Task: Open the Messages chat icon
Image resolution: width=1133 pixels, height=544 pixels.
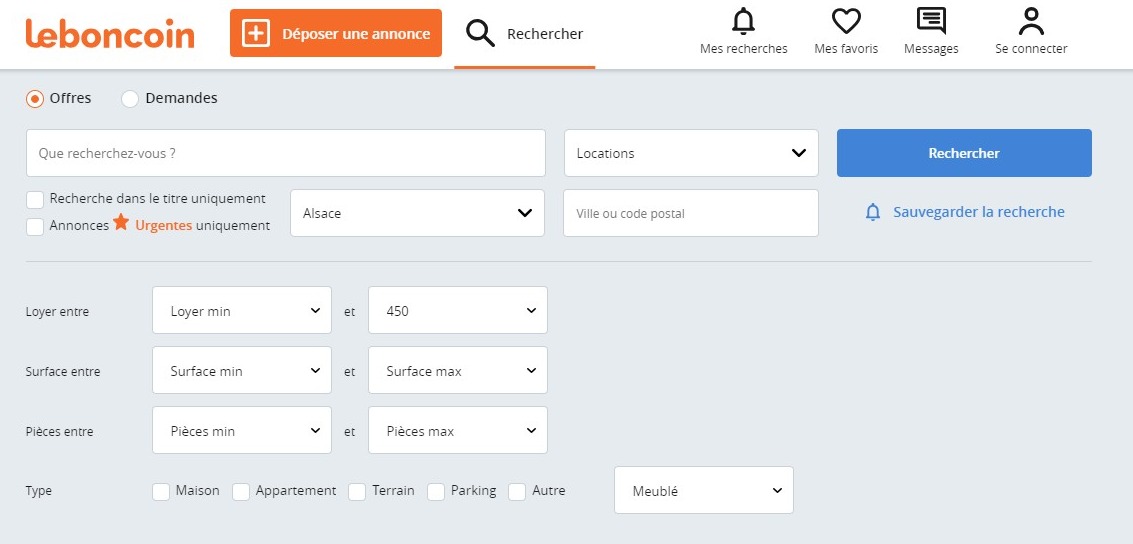Action: coord(931,21)
